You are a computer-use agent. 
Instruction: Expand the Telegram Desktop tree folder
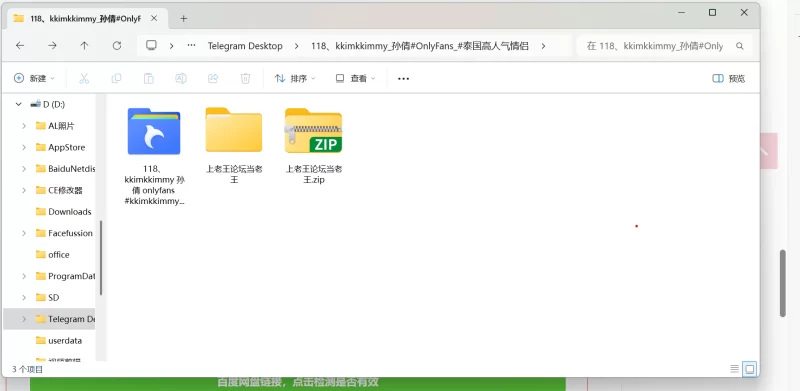coord(24,319)
